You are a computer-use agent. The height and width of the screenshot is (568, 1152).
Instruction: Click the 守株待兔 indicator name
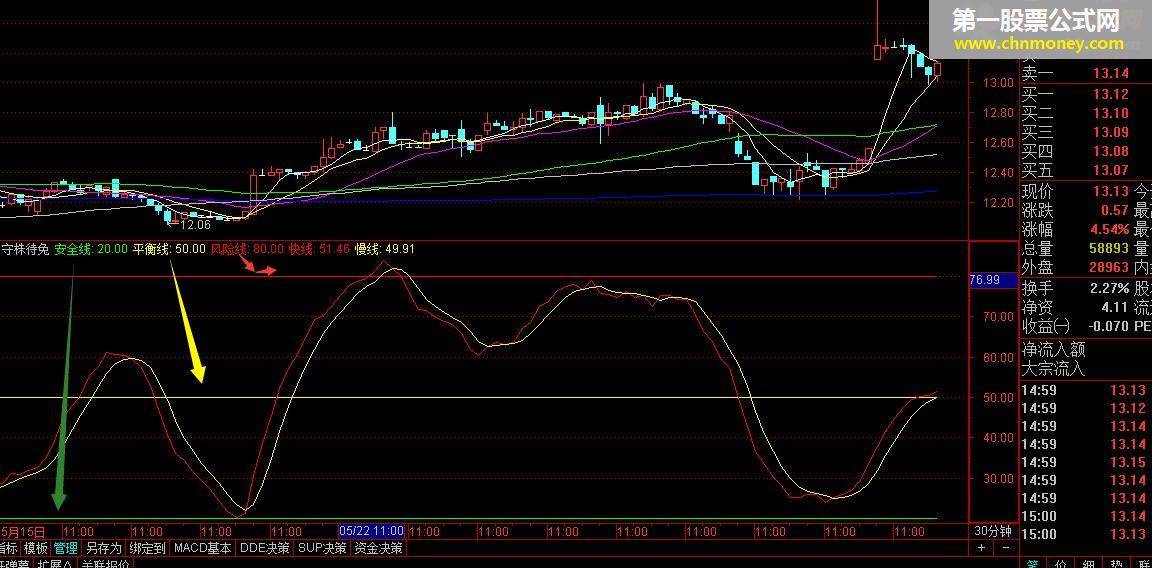coord(24,249)
